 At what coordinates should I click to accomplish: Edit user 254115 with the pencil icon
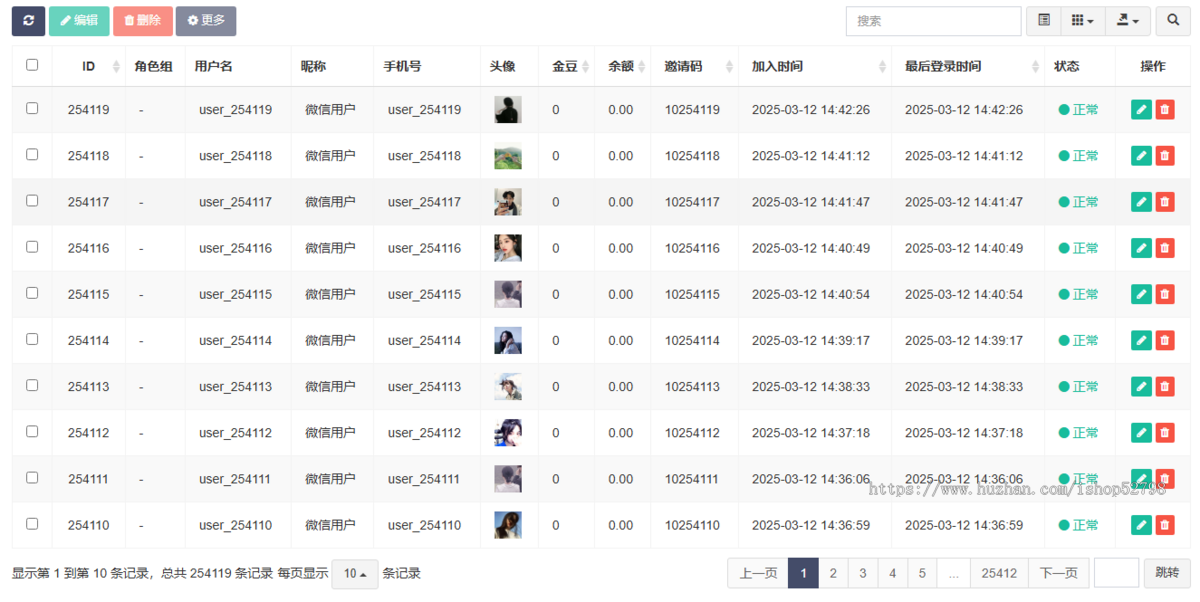[x=1141, y=294]
